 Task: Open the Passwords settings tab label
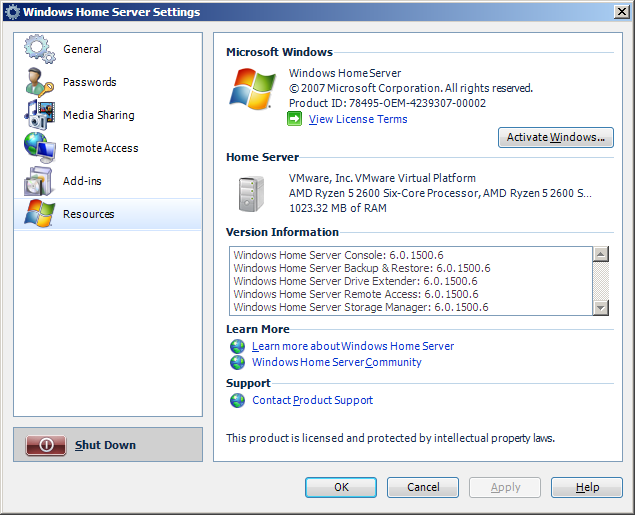(x=89, y=82)
